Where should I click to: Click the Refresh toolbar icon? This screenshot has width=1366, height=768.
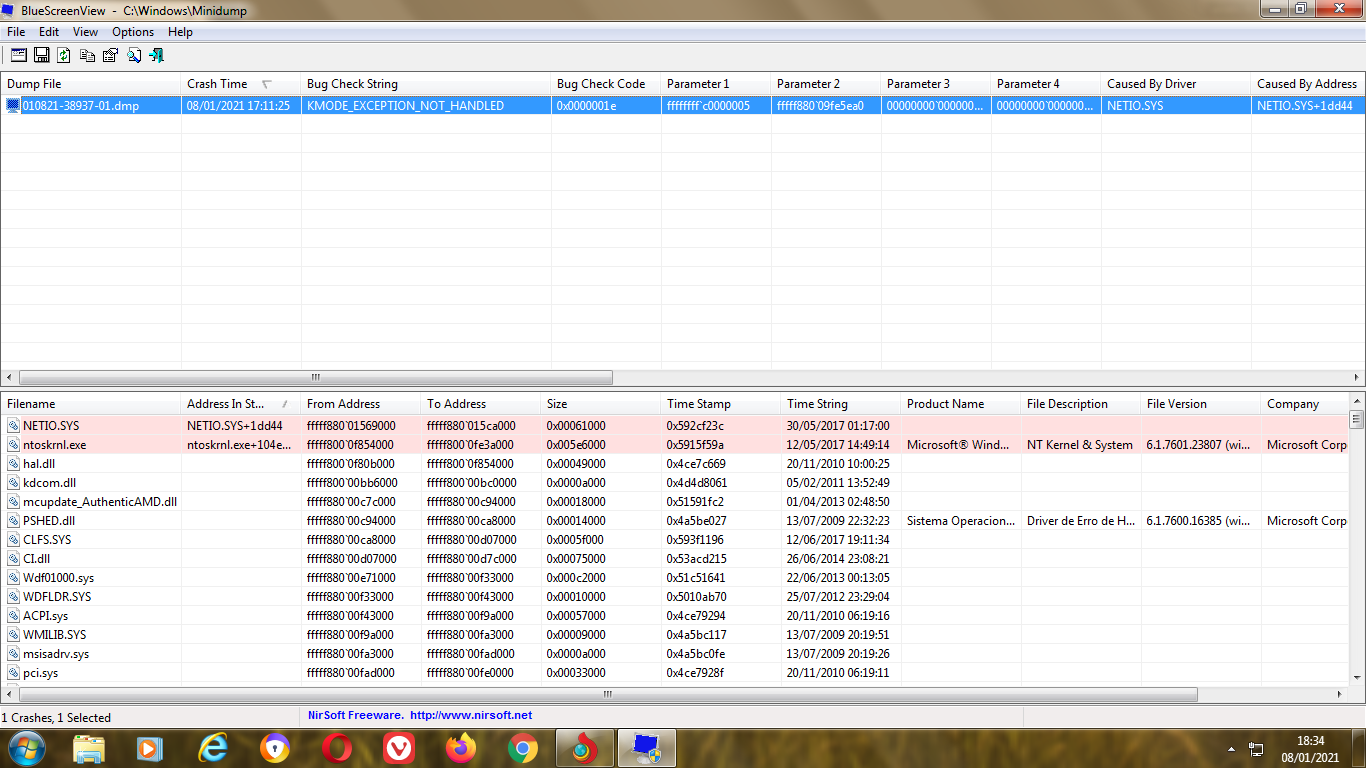coord(64,55)
